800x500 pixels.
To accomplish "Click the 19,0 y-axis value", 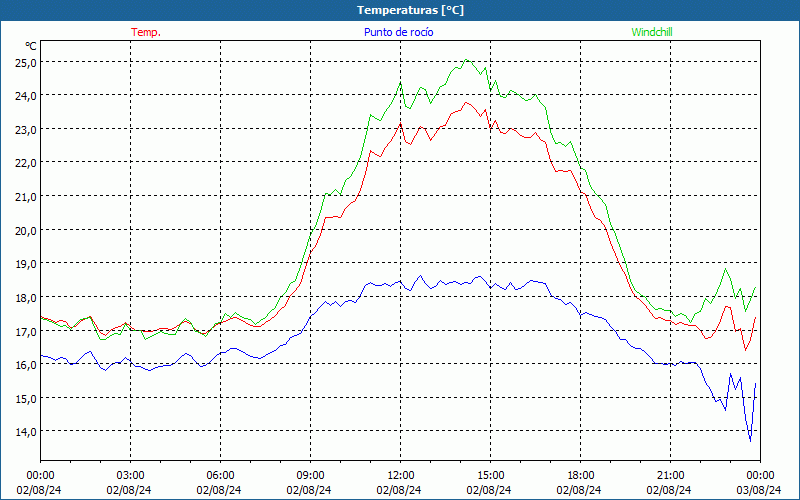I will 26,264.
